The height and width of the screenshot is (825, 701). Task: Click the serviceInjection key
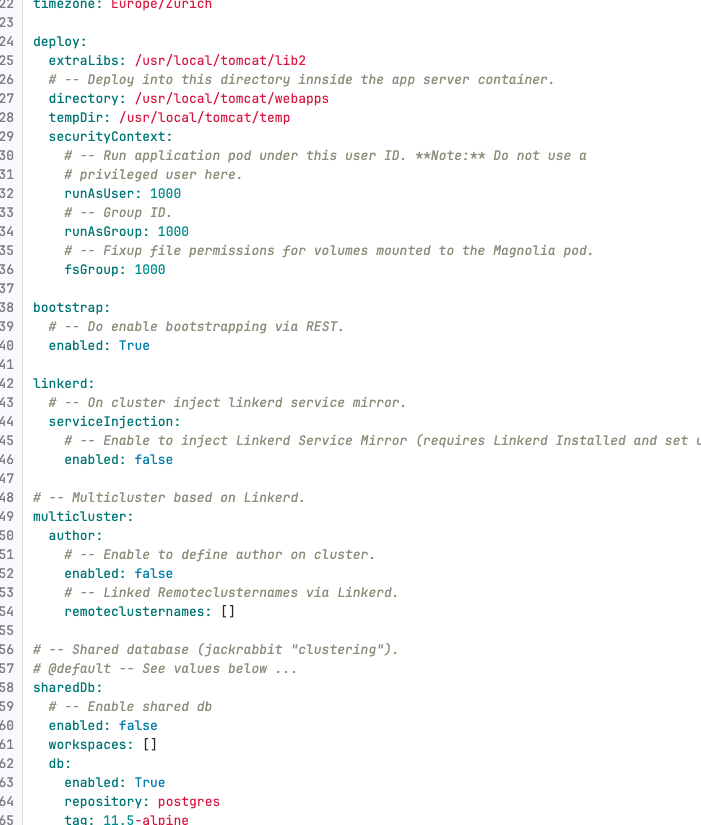pyautogui.click(x=112, y=422)
